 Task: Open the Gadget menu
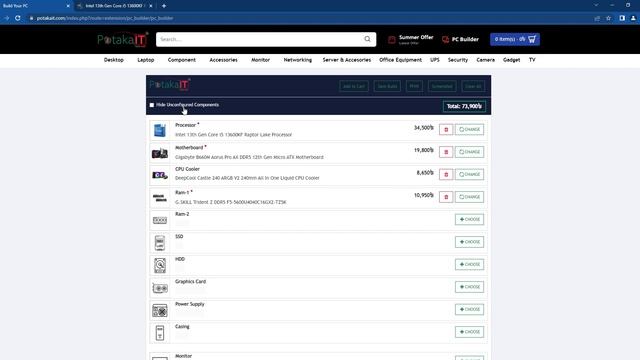click(x=511, y=60)
